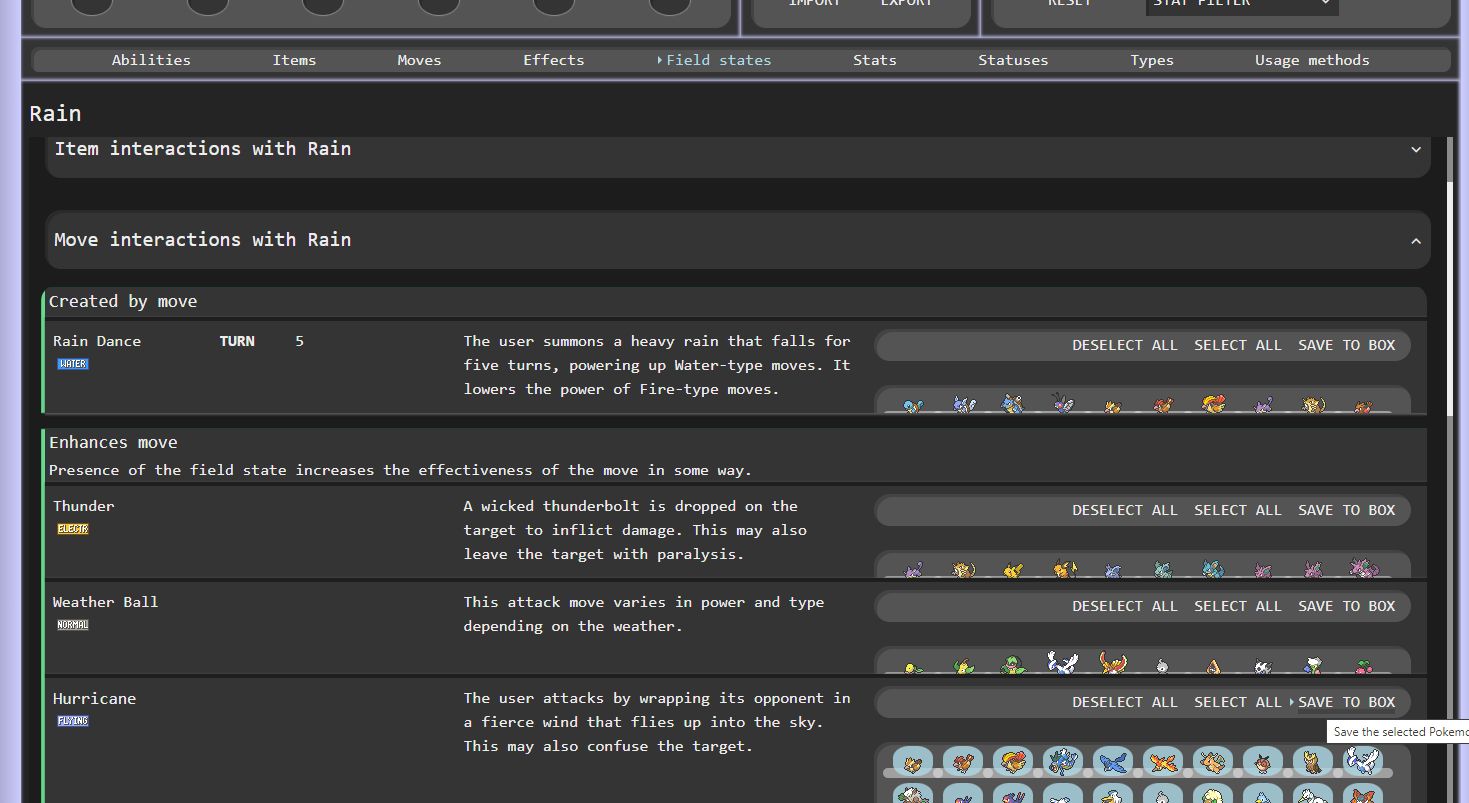Click Deselect All in Hurricane row
Image resolution: width=1469 pixels, height=803 pixels.
[1125, 702]
